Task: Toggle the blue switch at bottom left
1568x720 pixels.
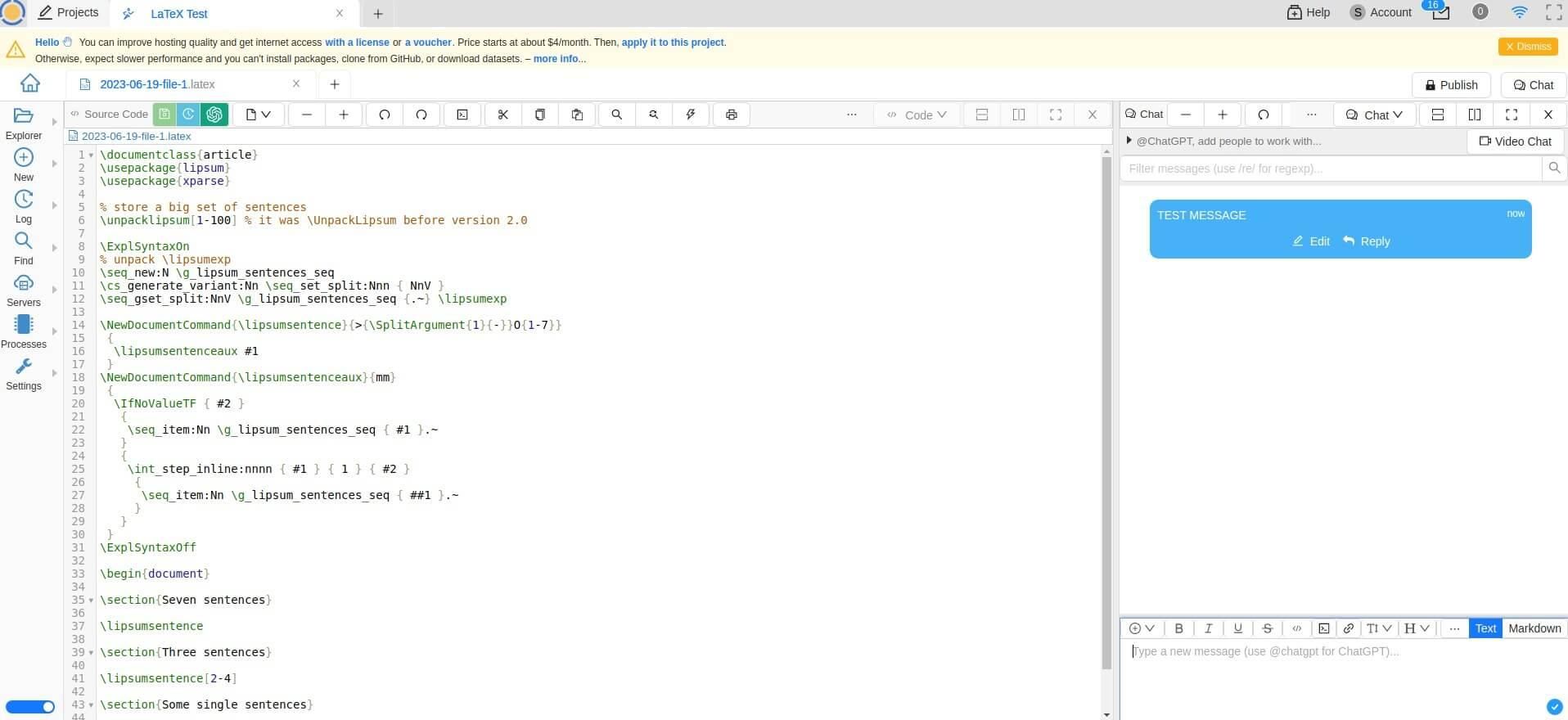Action: [x=30, y=707]
